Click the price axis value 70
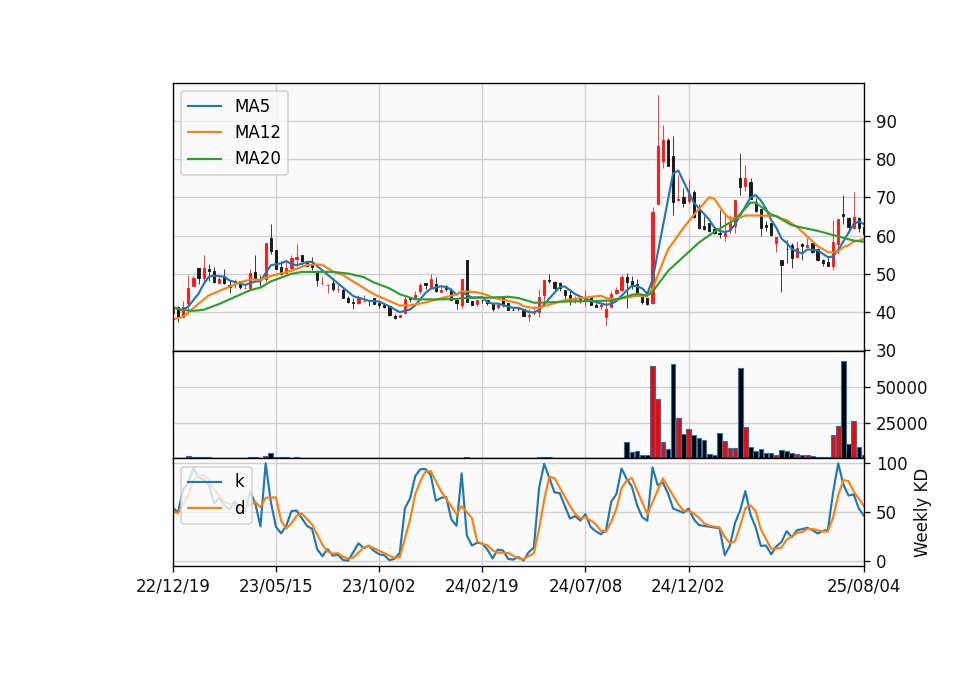 click(887, 198)
